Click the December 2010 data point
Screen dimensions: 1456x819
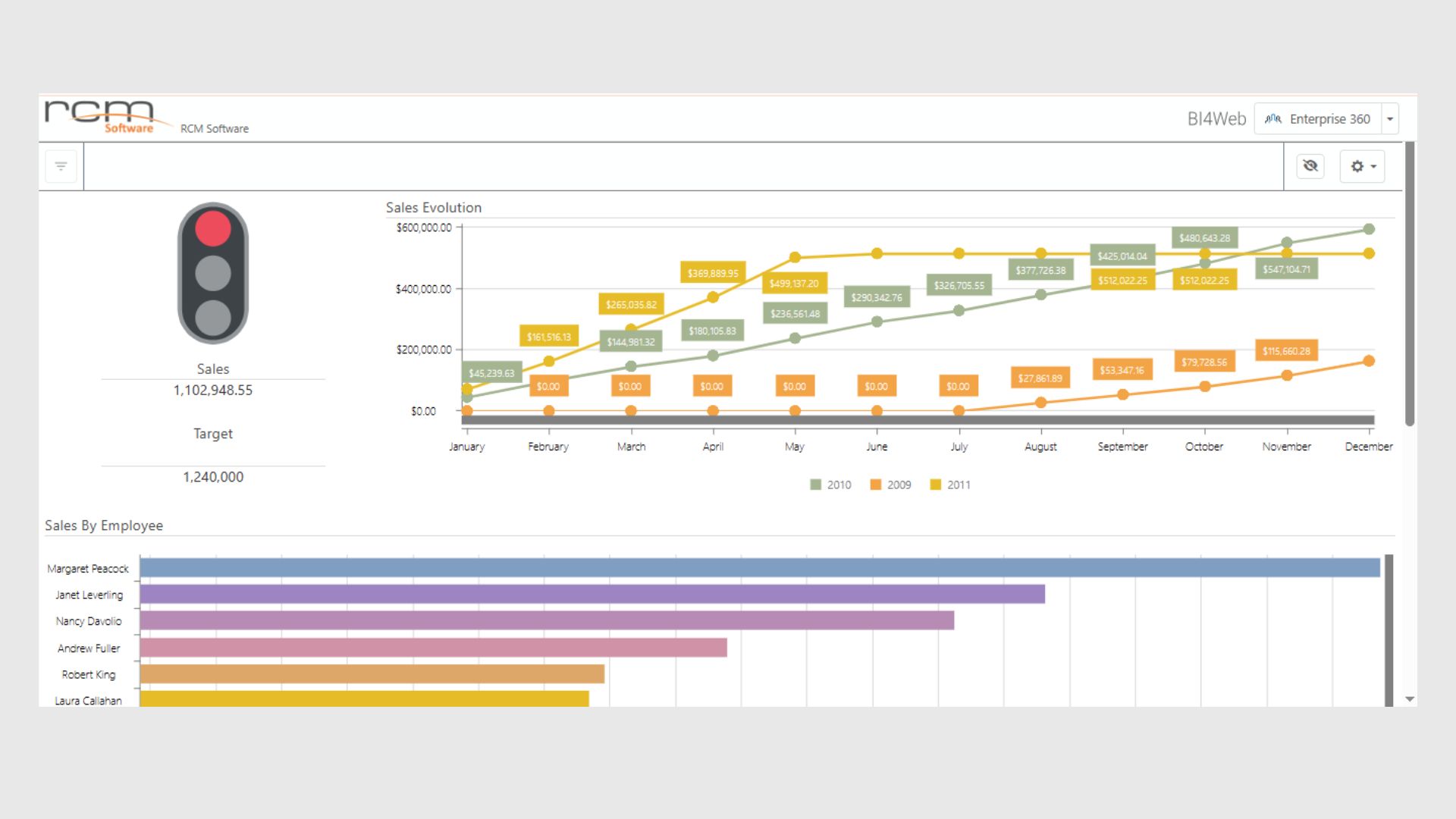coord(1369,229)
